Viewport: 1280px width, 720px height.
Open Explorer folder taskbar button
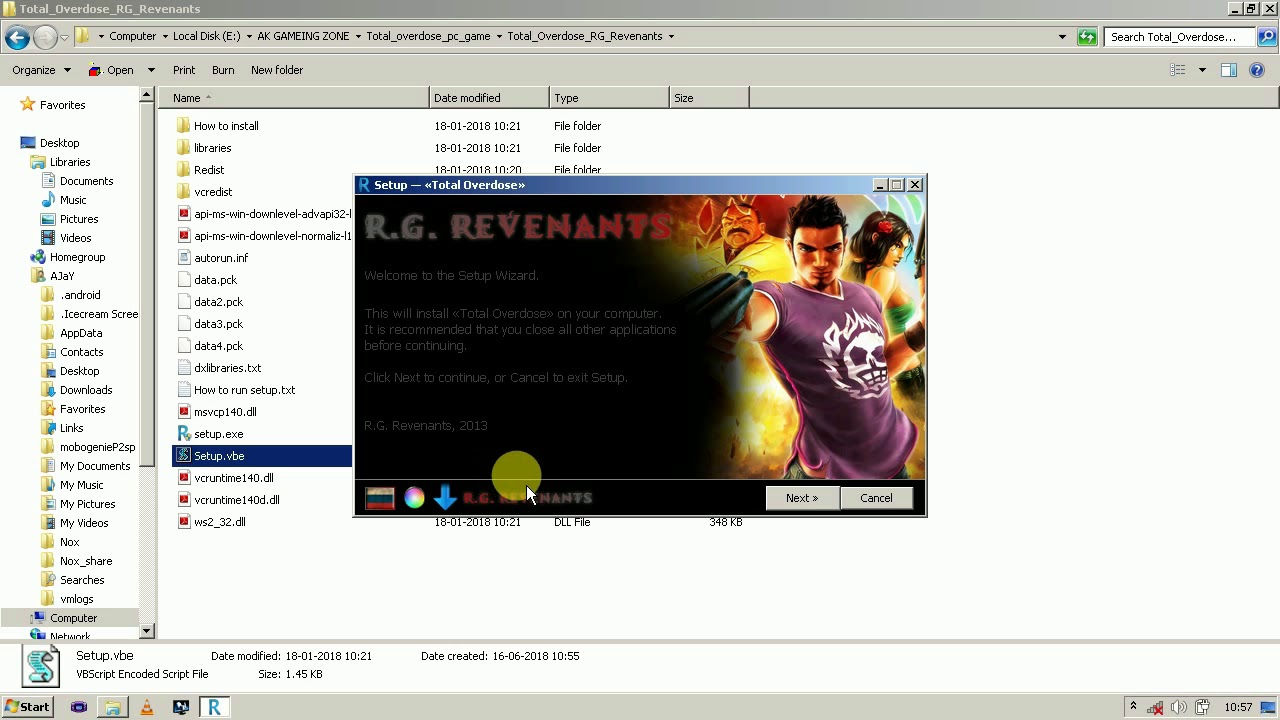click(113, 707)
